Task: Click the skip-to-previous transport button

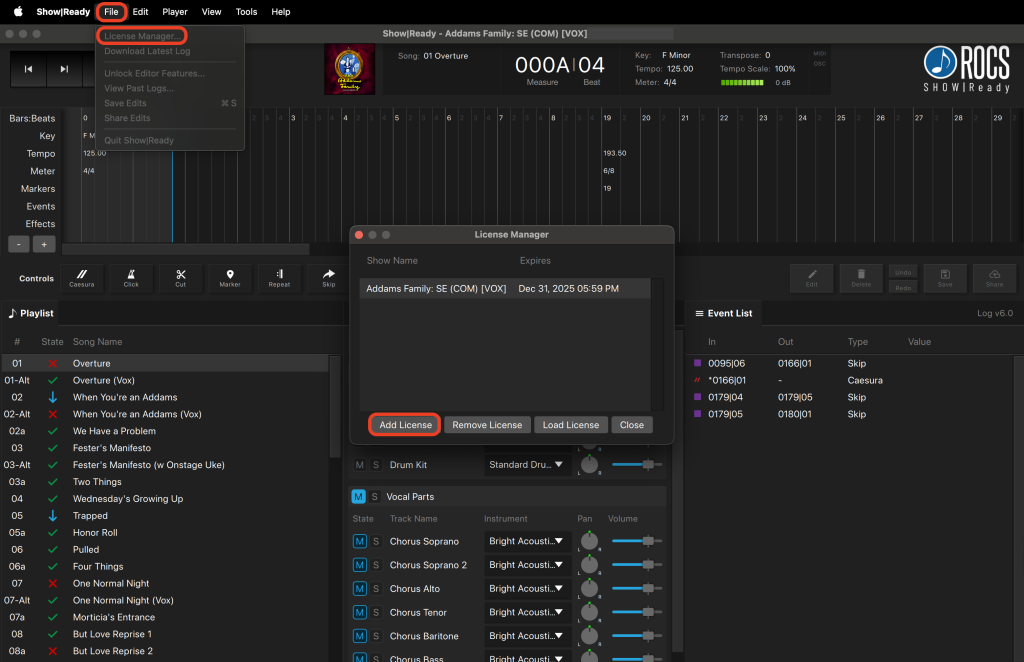Action: point(29,69)
